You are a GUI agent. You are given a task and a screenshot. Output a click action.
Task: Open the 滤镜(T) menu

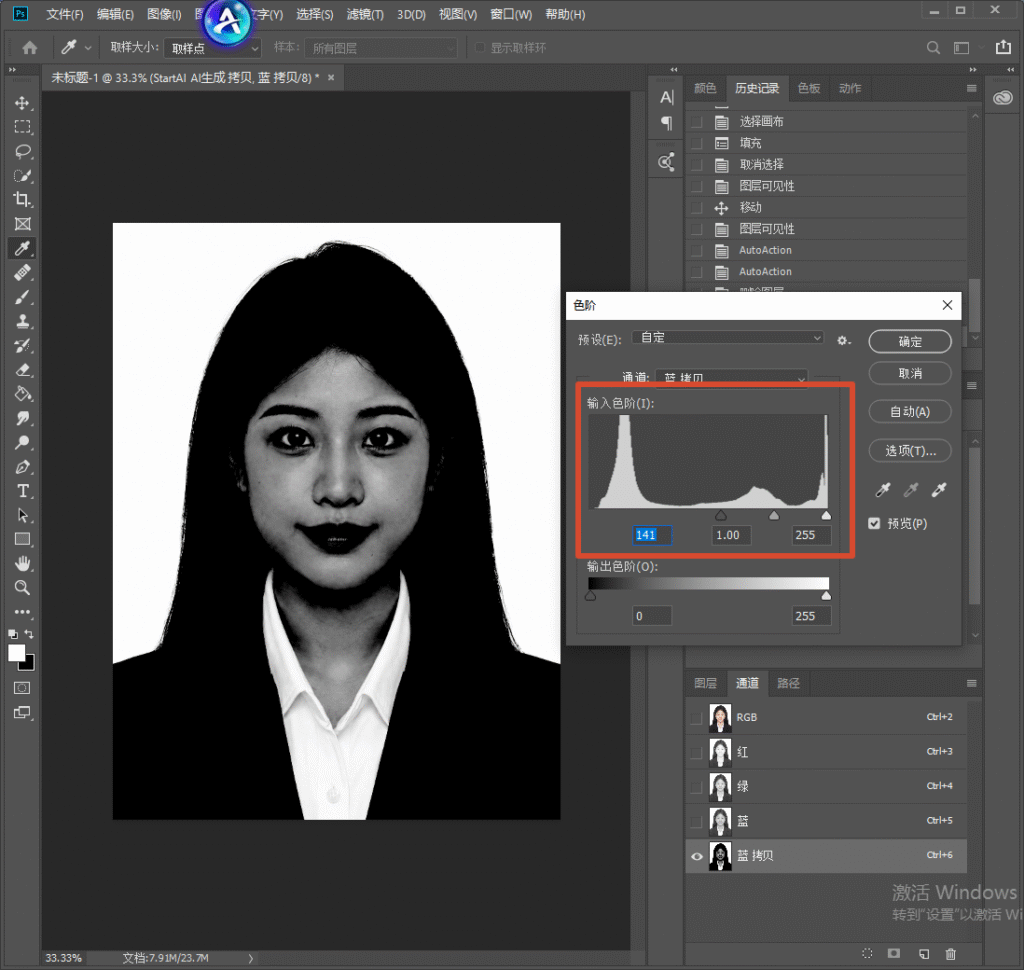(x=365, y=14)
